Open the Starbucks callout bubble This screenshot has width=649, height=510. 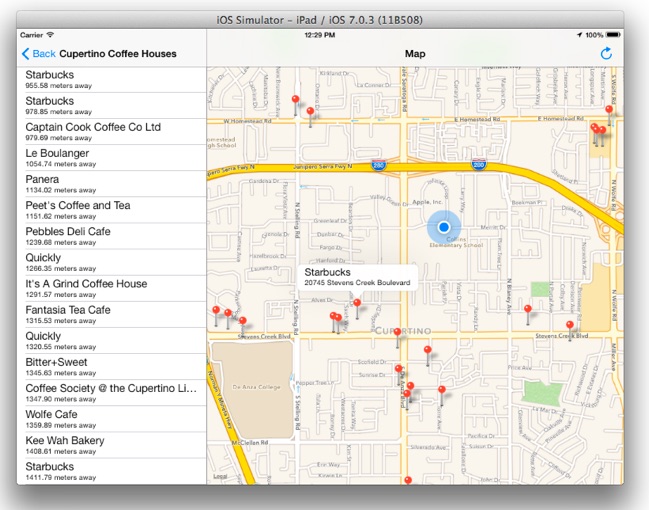[358, 277]
